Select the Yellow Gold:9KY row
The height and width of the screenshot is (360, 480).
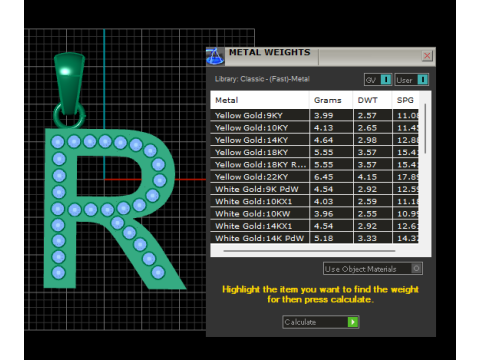[314, 115]
